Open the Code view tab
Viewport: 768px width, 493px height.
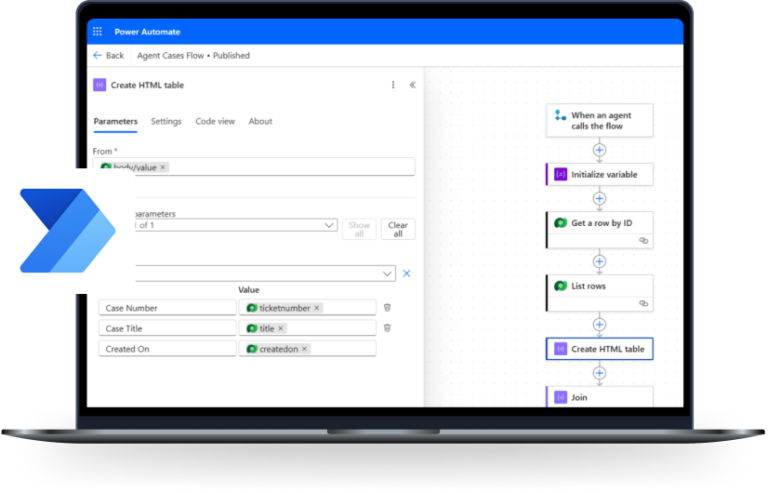[215, 122]
